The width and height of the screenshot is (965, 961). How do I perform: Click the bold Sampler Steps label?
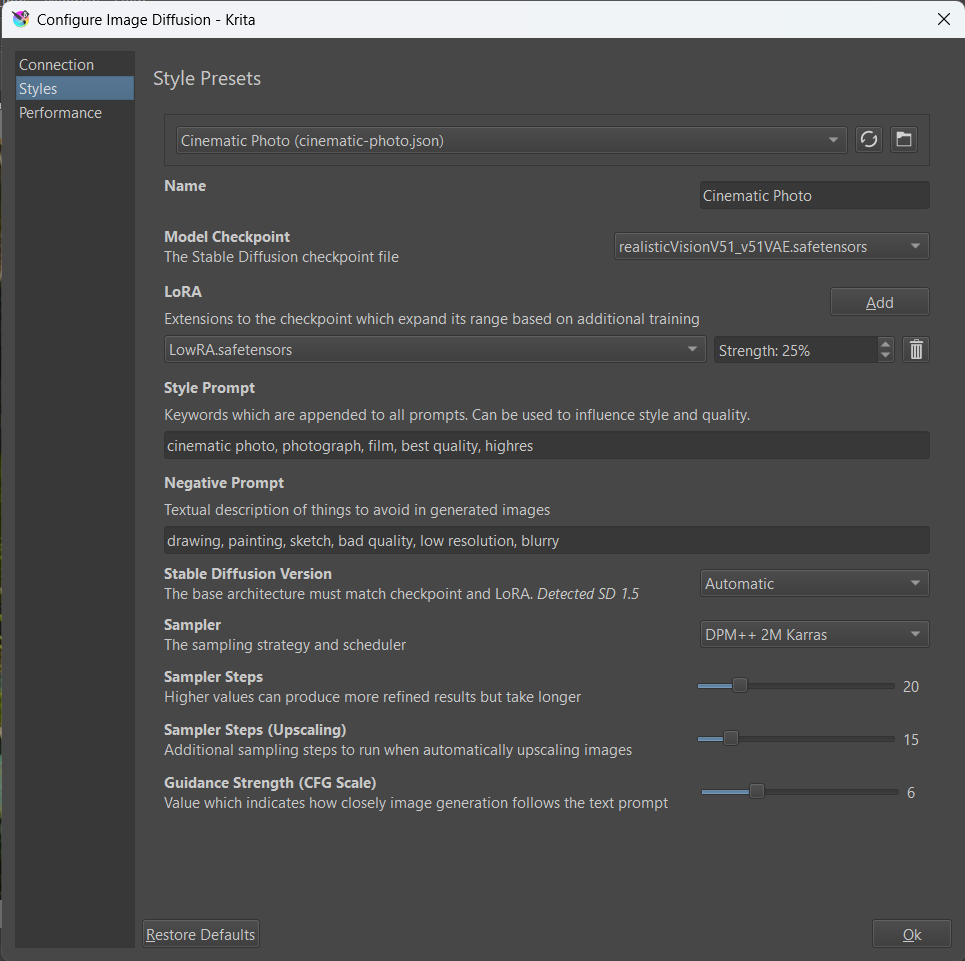[x=213, y=677]
